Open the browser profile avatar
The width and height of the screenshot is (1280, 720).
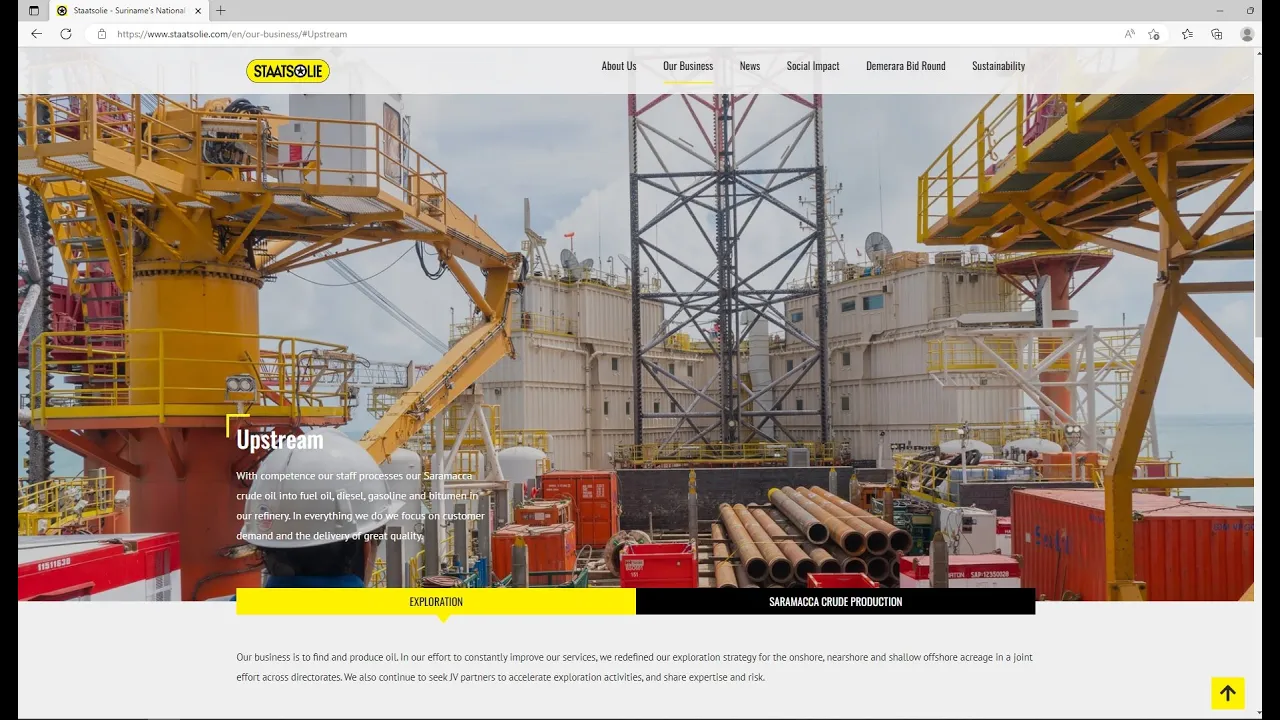1247,34
